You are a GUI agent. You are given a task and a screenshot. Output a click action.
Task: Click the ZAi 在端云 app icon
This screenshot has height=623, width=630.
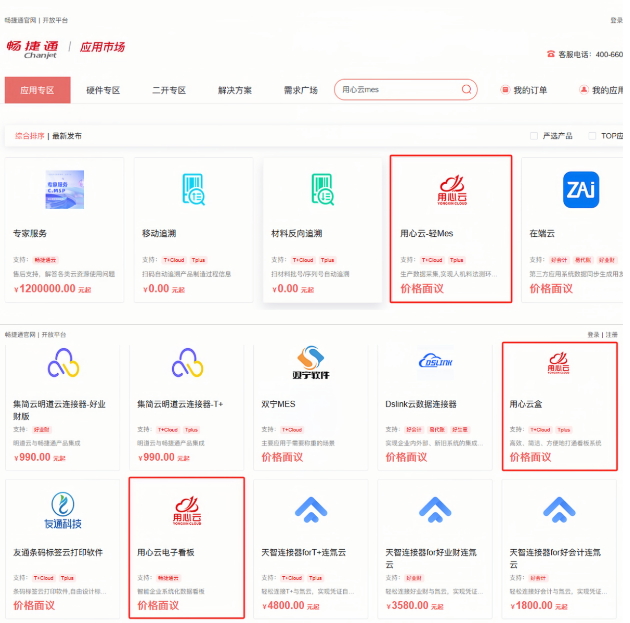coord(581,190)
